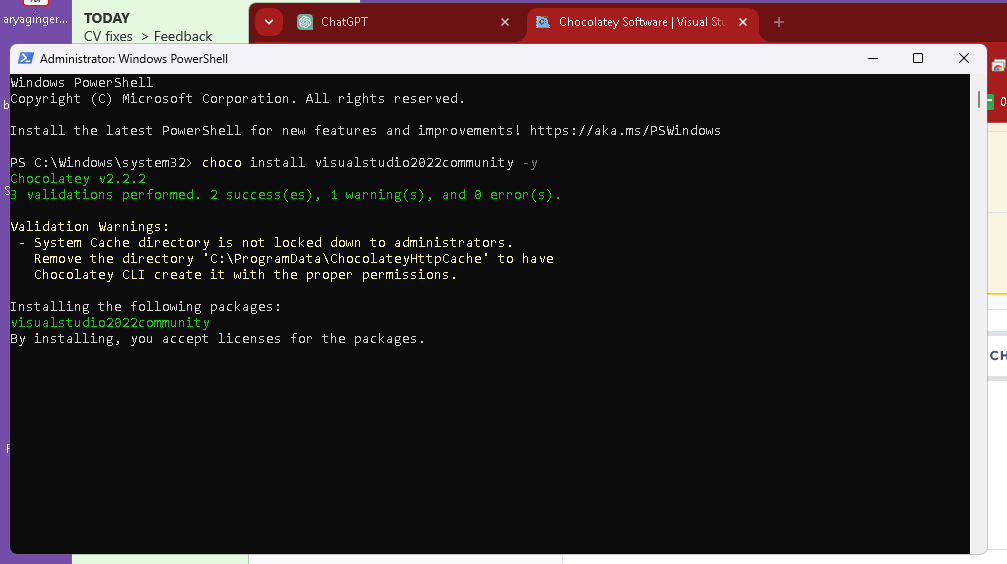This screenshot has height=564, width=1007.
Task: Maximize the PowerShell window
Action: (x=918, y=58)
